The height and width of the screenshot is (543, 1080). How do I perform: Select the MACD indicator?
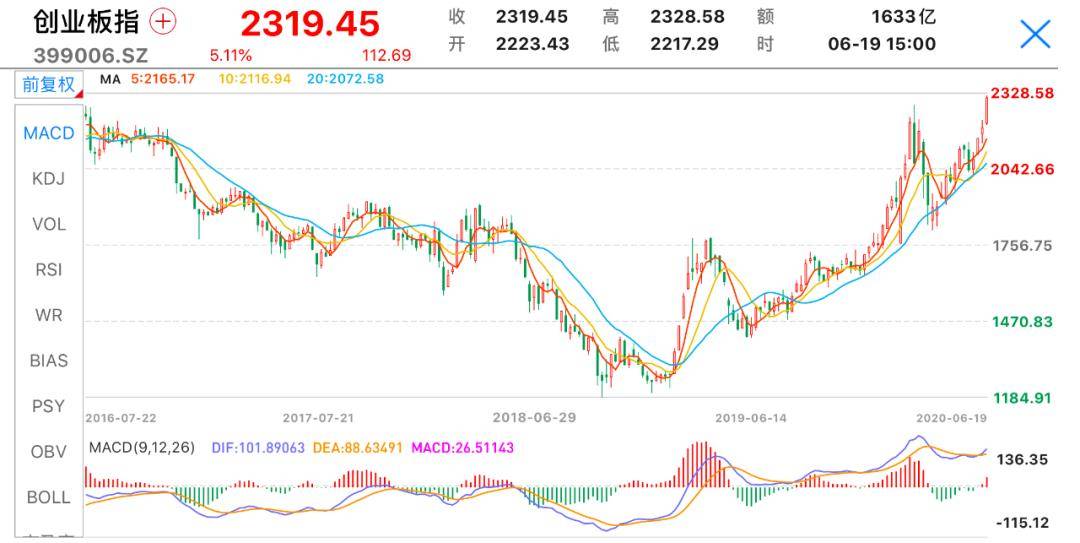point(49,133)
